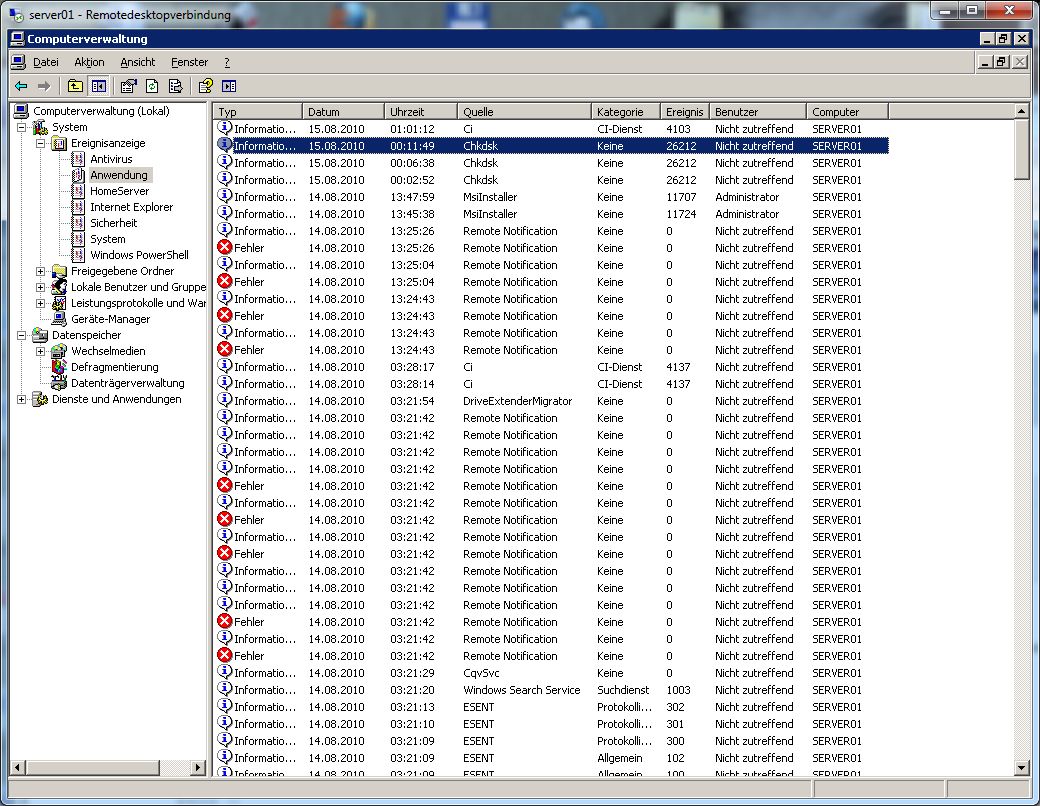Click the event list scroll-down arrow
Viewport: 1040px width, 806px height.
click(1021, 768)
